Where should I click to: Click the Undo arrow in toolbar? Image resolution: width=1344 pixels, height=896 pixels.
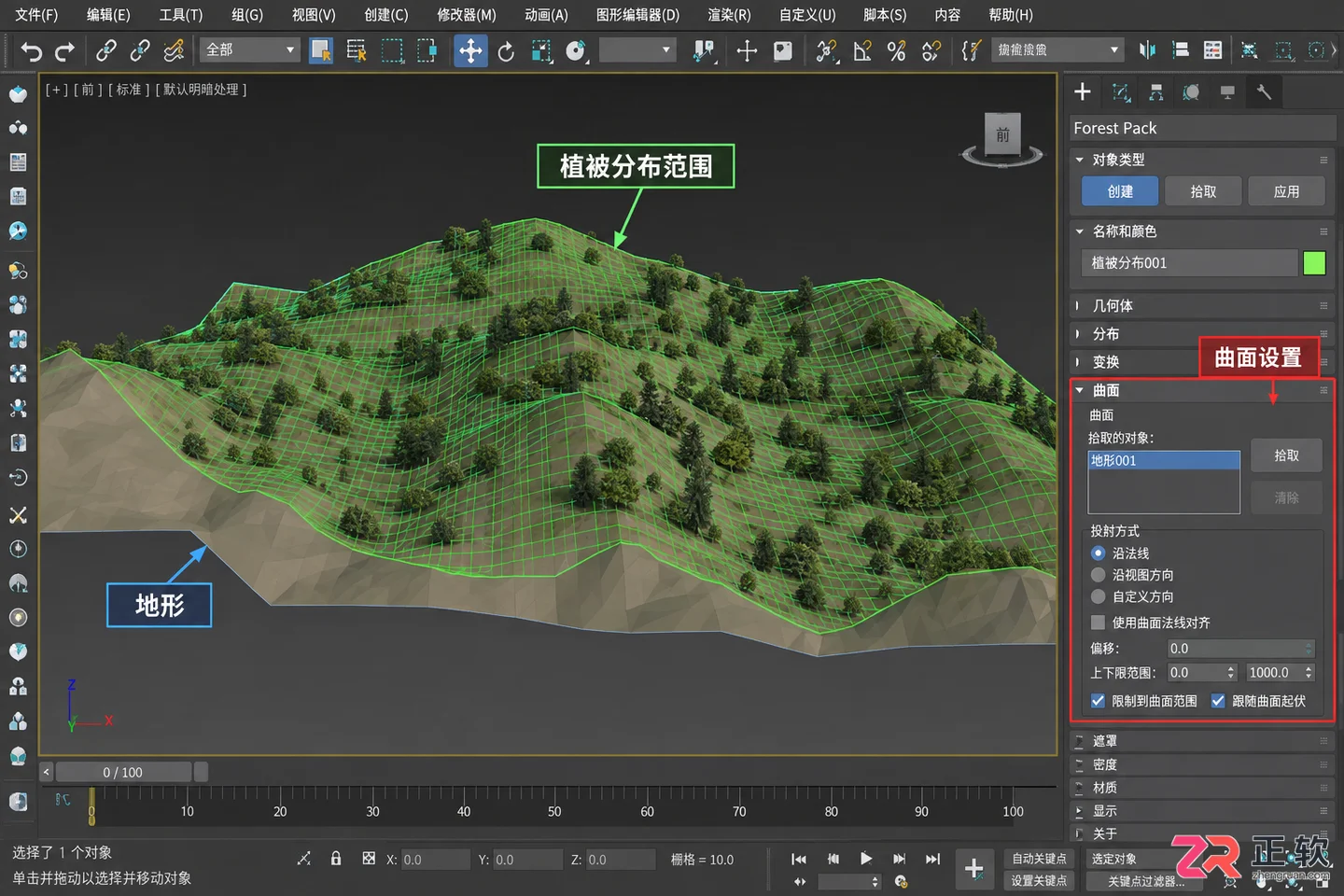pos(31,50)
